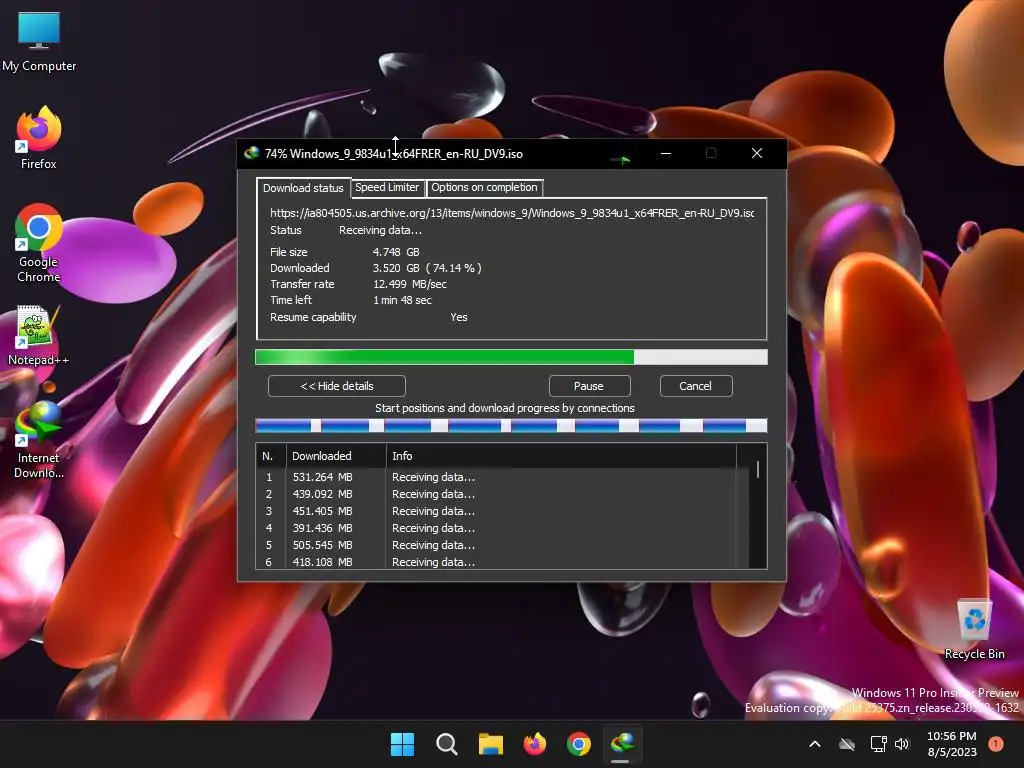The image size is (1024, 768).
Task: Click the 12.499 MB/sec transfer rate value
Action: click(409, 284)
